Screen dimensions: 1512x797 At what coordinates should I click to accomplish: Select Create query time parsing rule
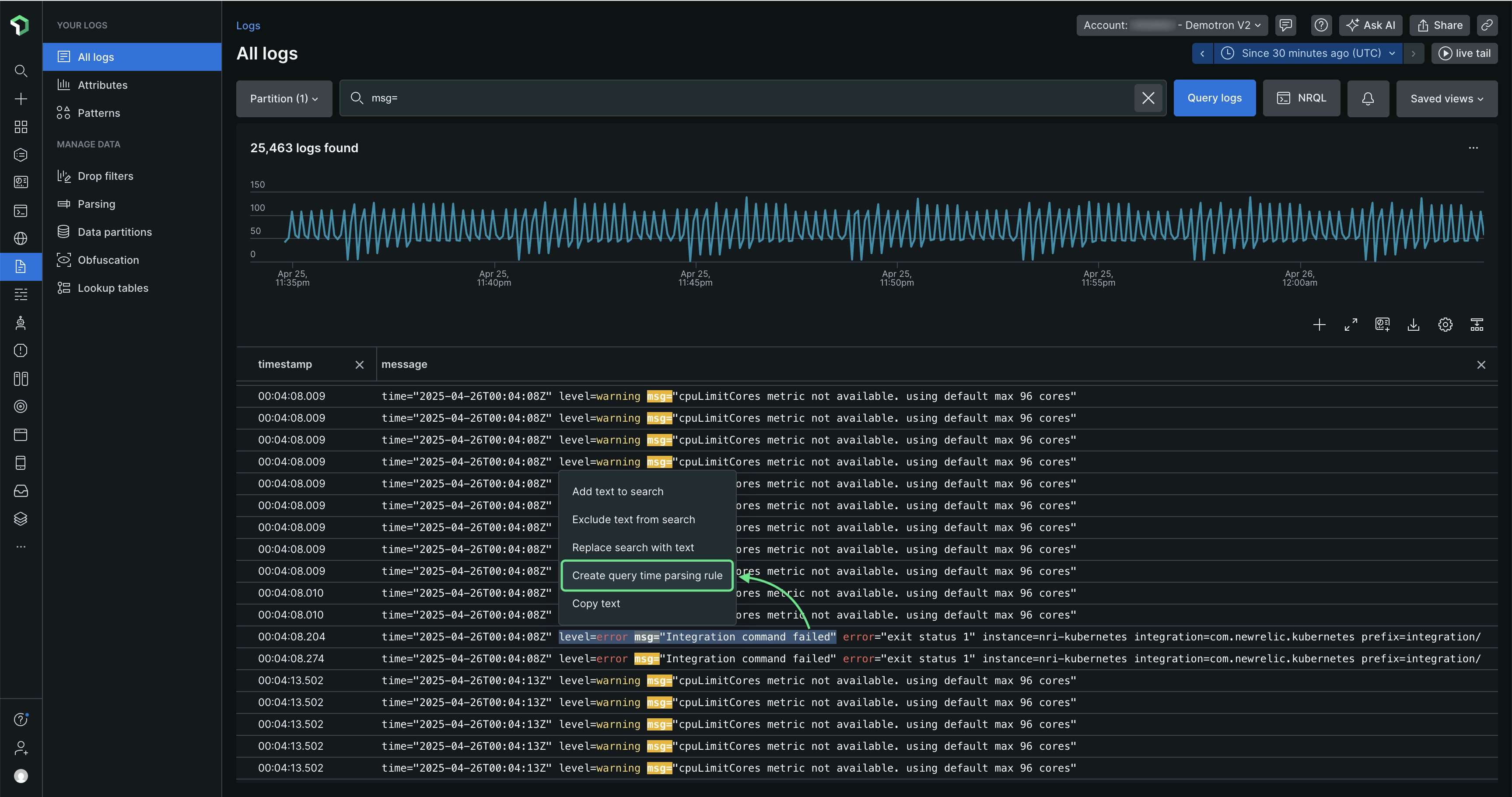coord(647,575)
